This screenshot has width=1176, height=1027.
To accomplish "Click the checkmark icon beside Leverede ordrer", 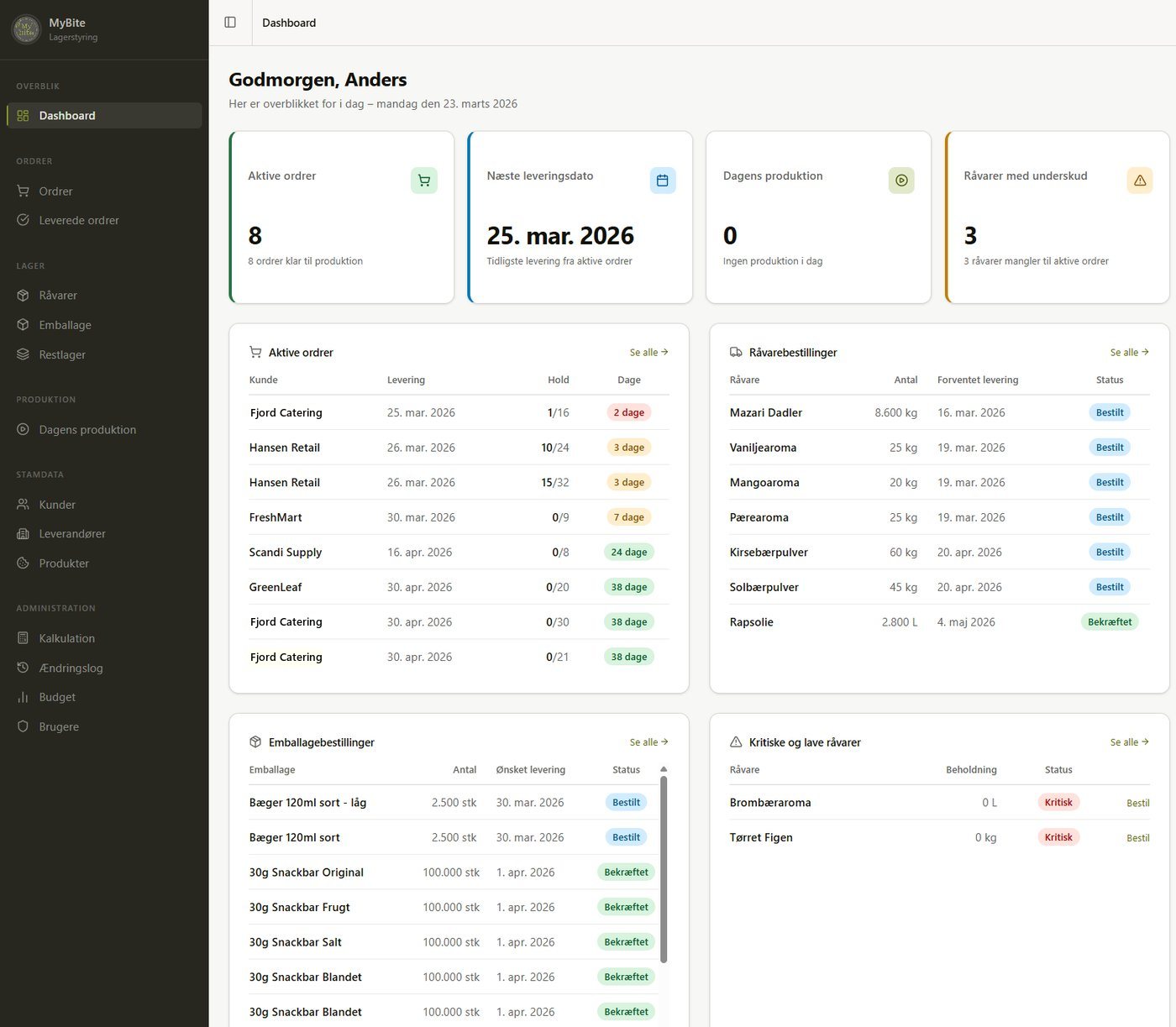I will [x=23, y=220].
